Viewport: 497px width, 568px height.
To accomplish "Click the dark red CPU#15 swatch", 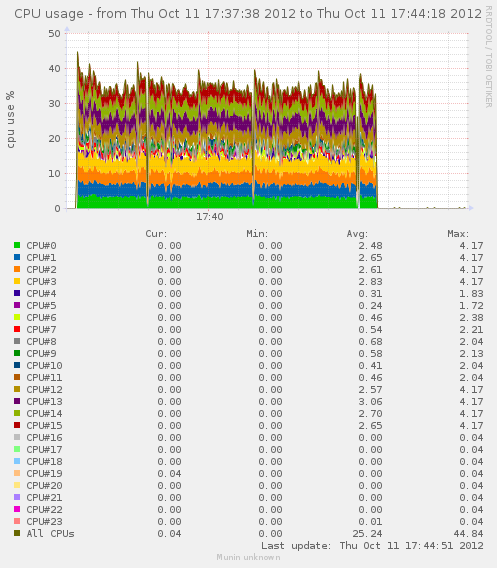I will pyautogui.click(x=17, y=425).
